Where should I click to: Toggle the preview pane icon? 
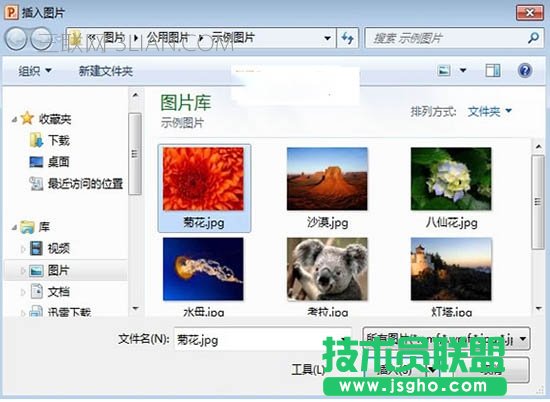tap(492, 71)
